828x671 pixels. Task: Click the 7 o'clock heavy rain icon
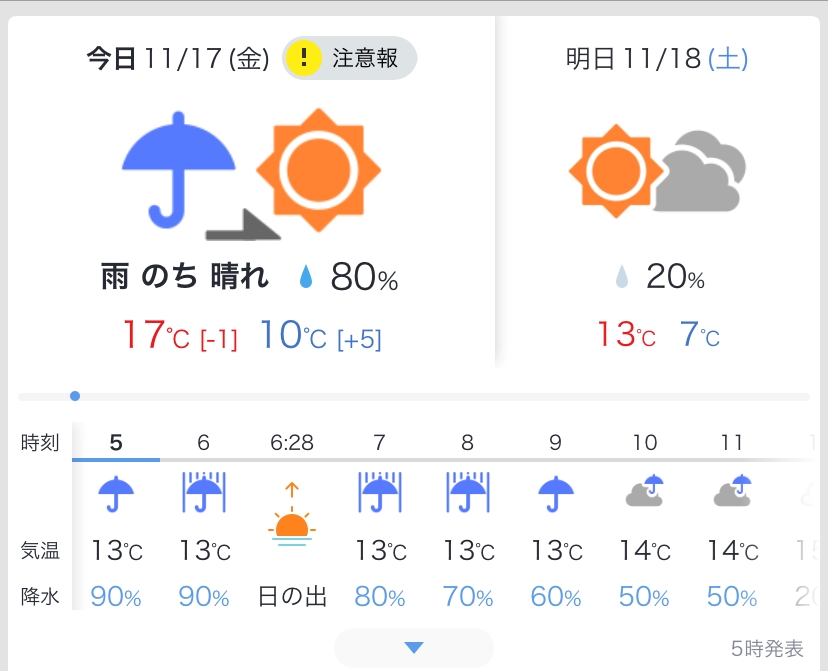(x=380, y=492)
